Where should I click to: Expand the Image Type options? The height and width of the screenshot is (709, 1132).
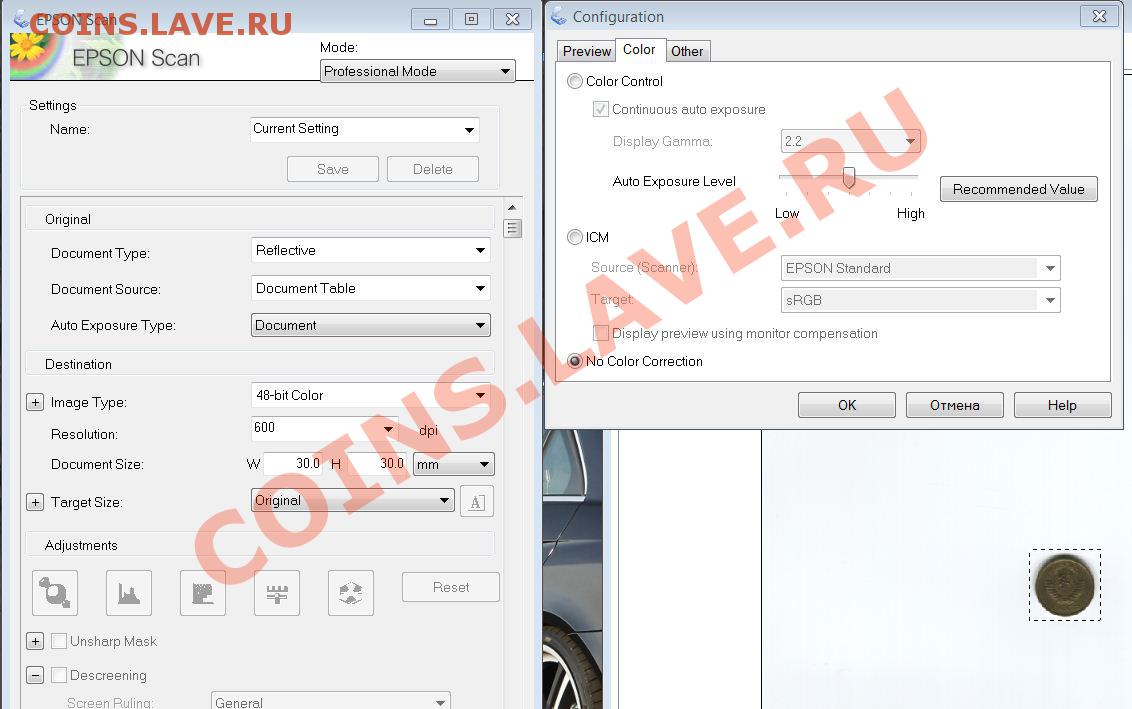pos(35,402)
